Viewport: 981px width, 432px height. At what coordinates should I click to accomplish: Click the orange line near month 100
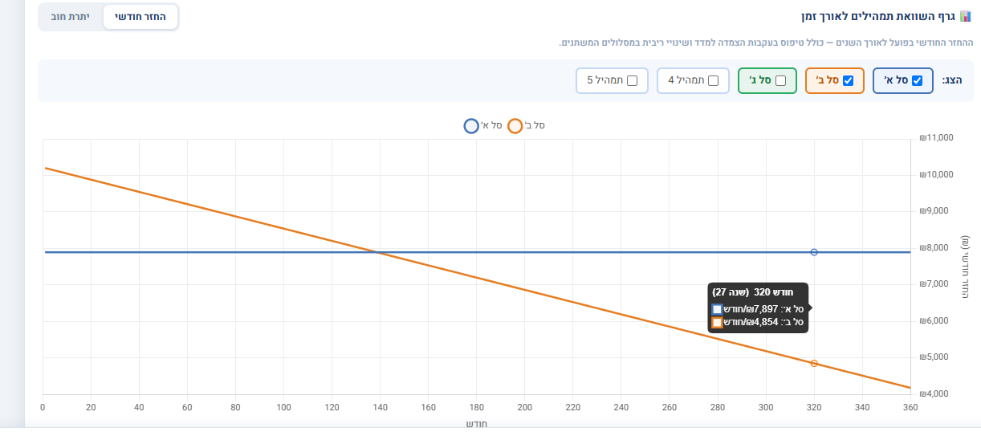pyautogui.click(x=283, y=229)
